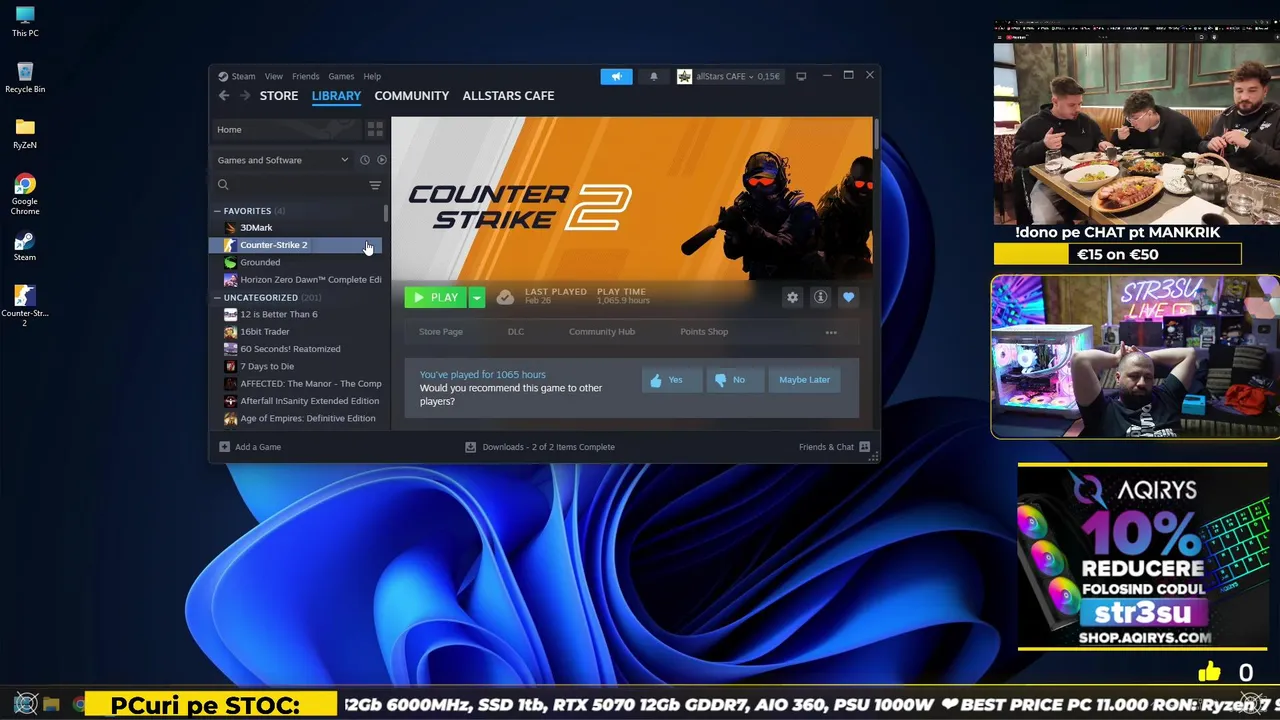
Task: Open Counter-Strike 2 desktop shortcut
Action: click(25, 306)
